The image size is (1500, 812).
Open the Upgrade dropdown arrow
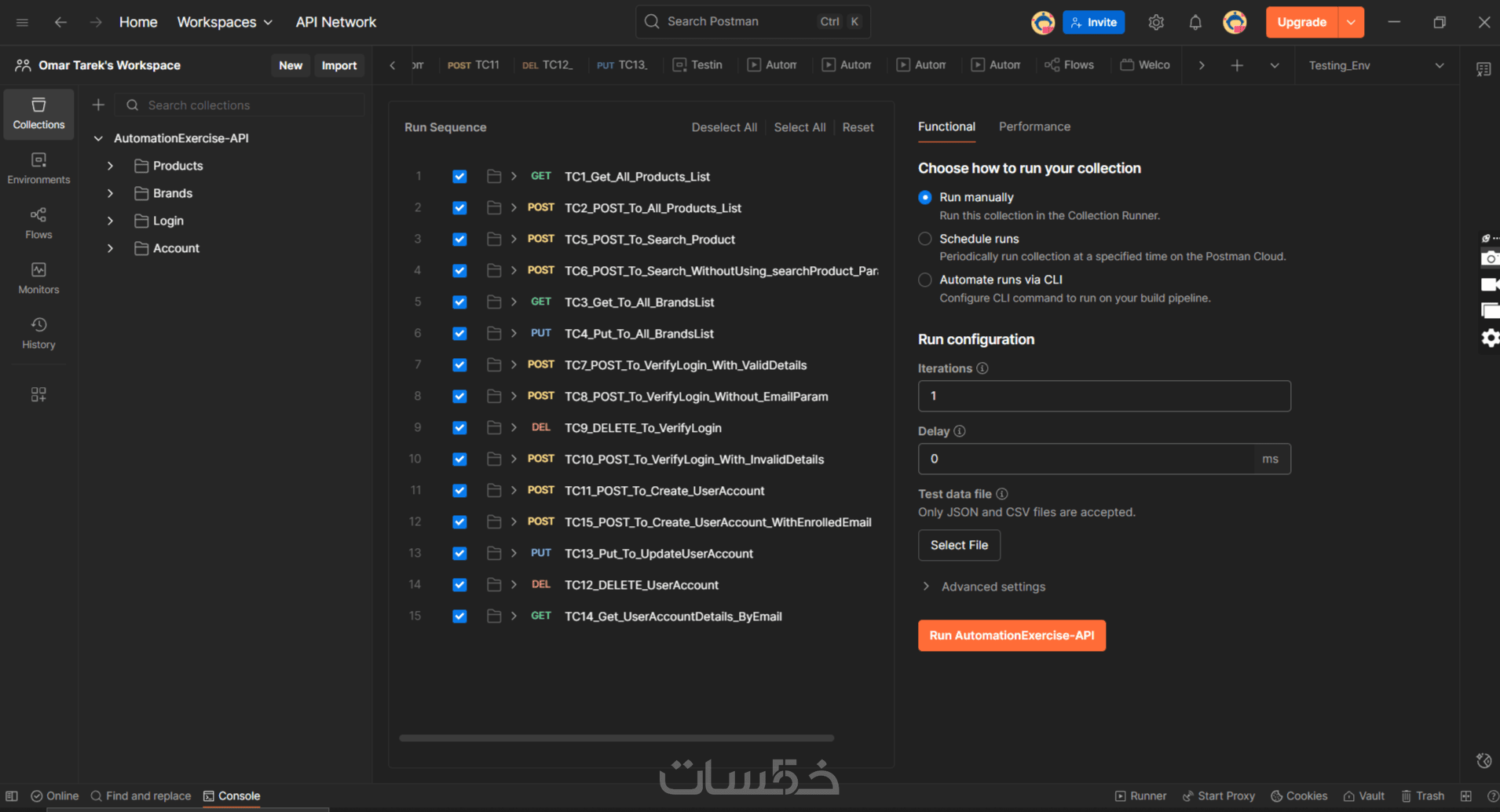tap(1351, 22)
